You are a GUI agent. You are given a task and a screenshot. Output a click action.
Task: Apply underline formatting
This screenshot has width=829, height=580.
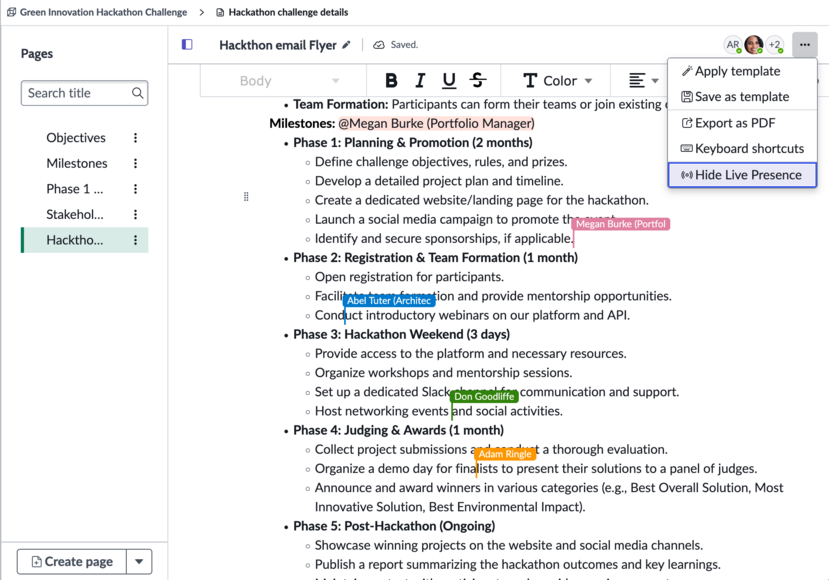[x=449, y=80]
